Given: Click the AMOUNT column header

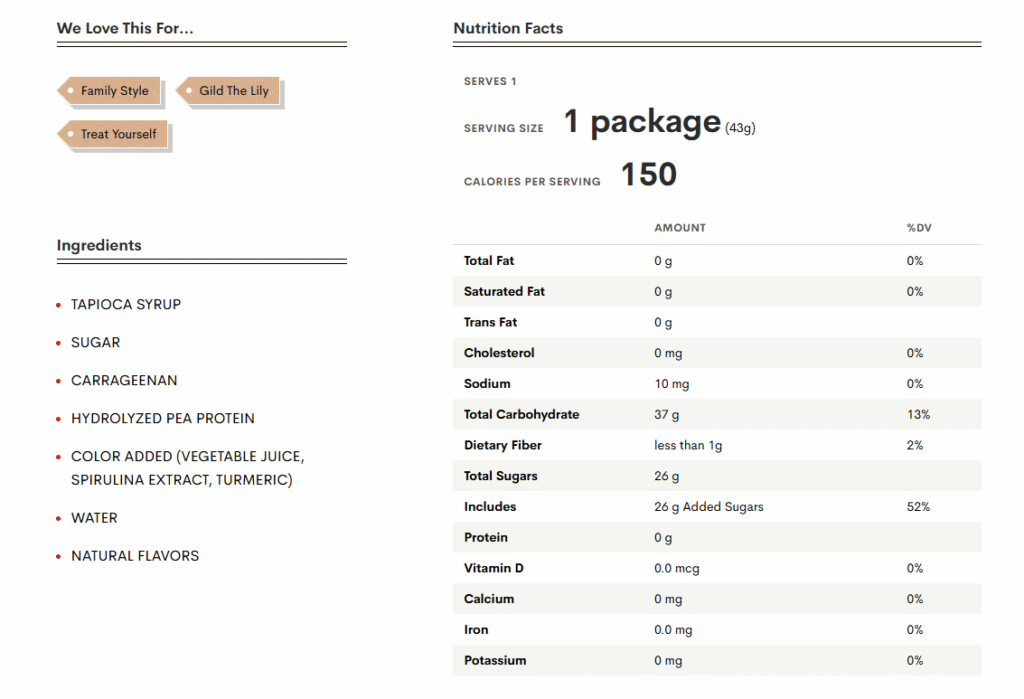Looking at the screenshot, I should (x=680, y=228).
